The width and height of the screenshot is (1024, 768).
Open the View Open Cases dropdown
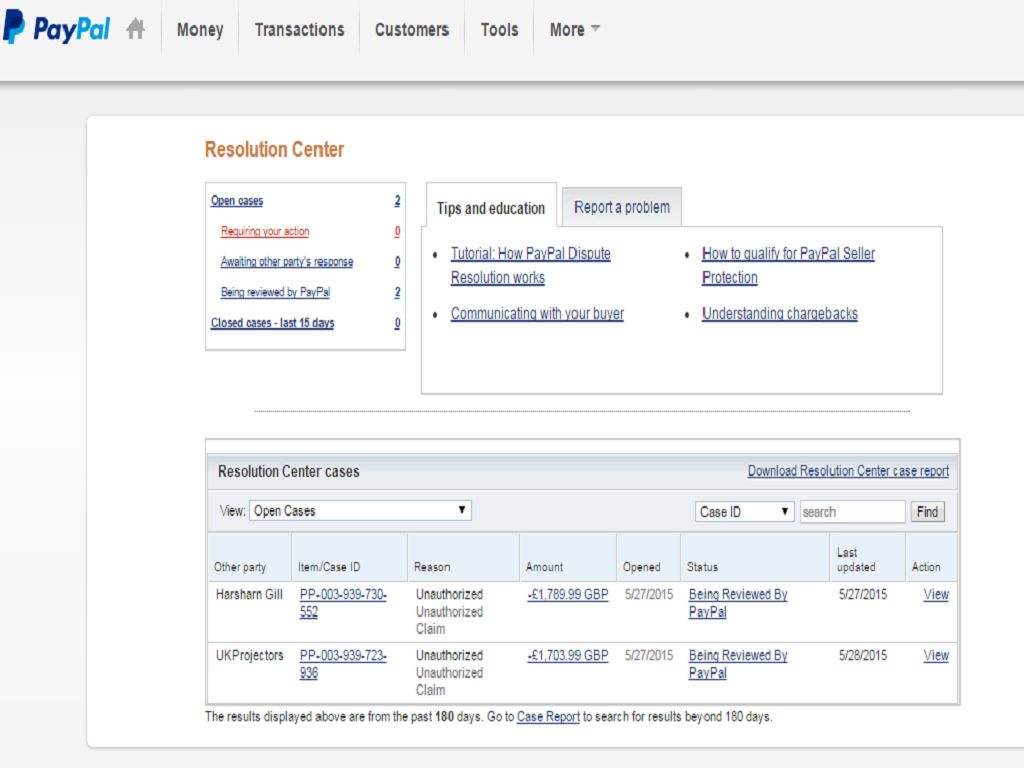pos(360,511)
